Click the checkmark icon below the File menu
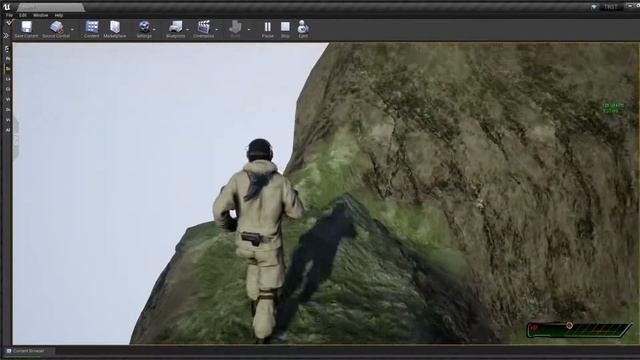The height and width of the screenshot is (360, 640). point(9,23)
